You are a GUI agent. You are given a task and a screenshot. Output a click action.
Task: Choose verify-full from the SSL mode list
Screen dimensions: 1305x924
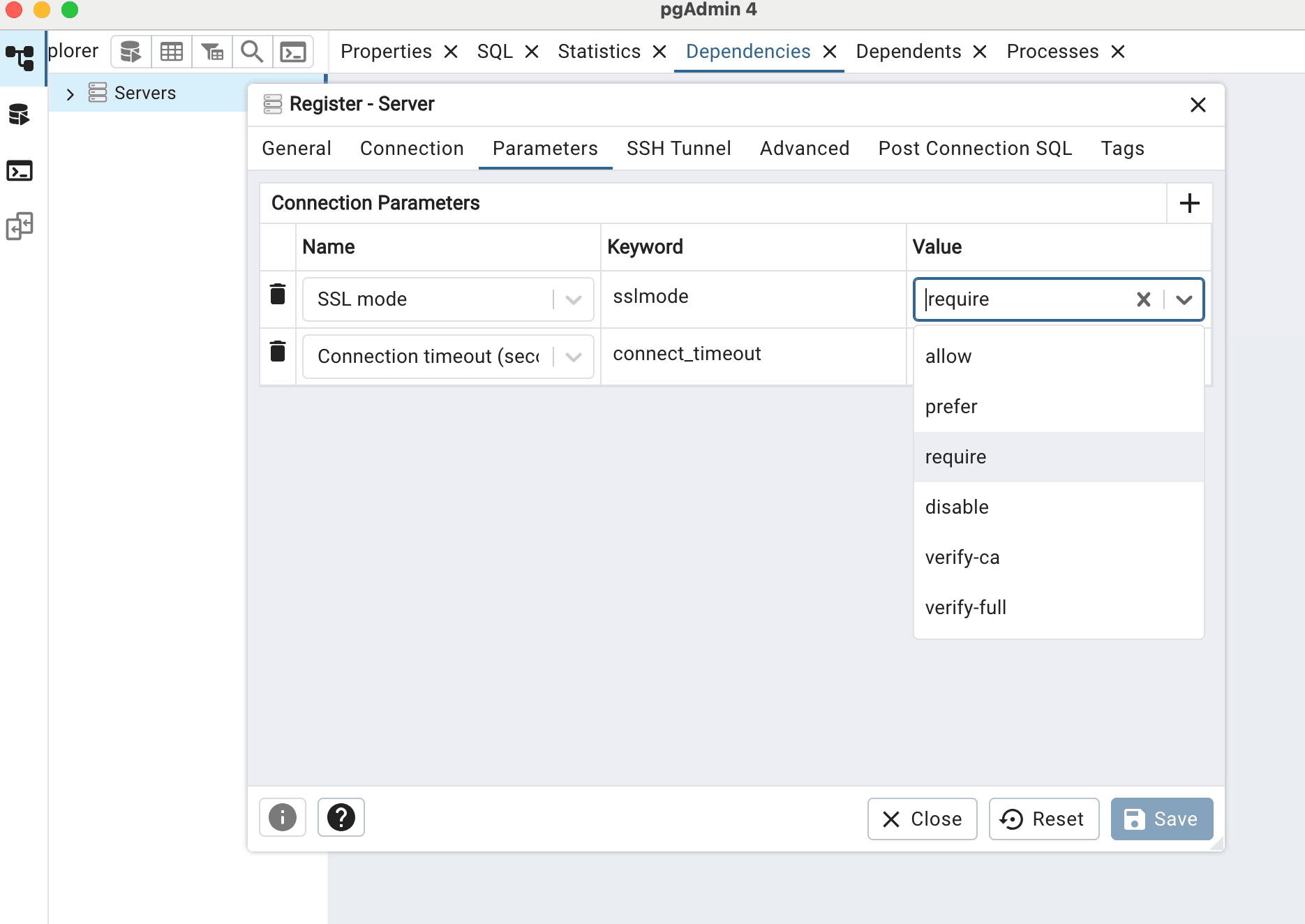click(1059, 608)
